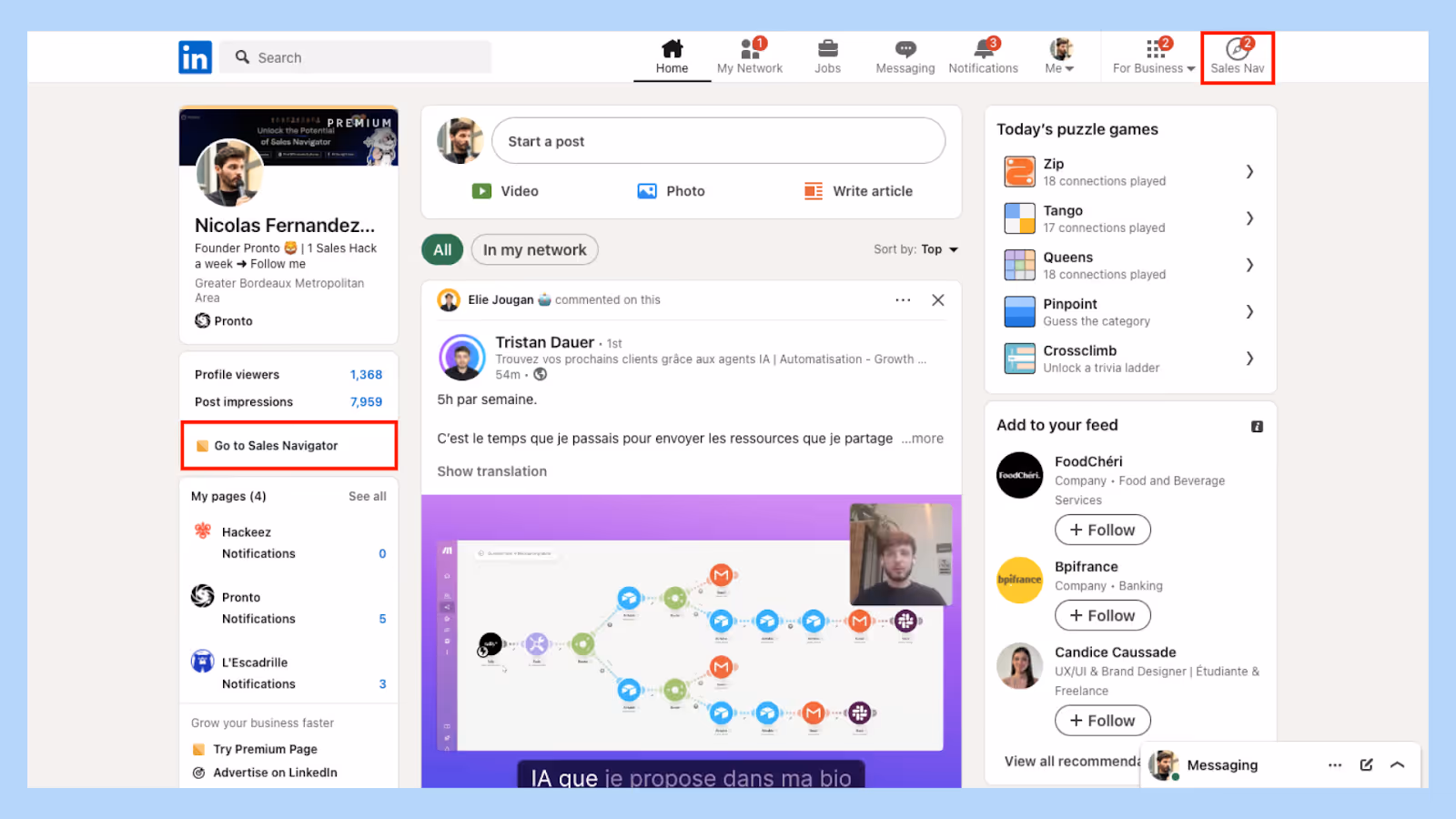The width and height of the screenshot is (1456, 819).
Task: Expand the Me profile dropdown
Action: [1059, 56]
